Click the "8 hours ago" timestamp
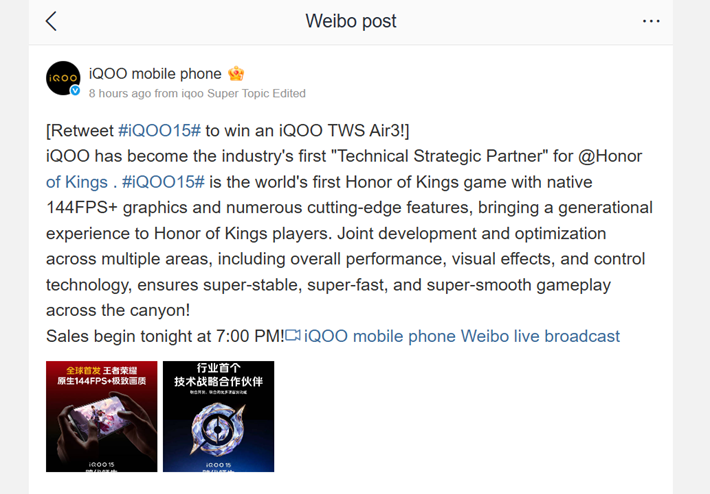The height and width of the screenshot is (494, 710). [x=119, y=93]
